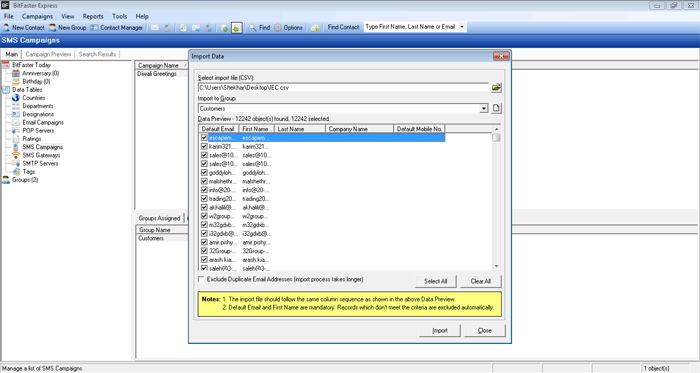Open Options from the toolbar gear
Image resolution: width=700 pixels, height=373 pixels.
click(x=288, y=28)
